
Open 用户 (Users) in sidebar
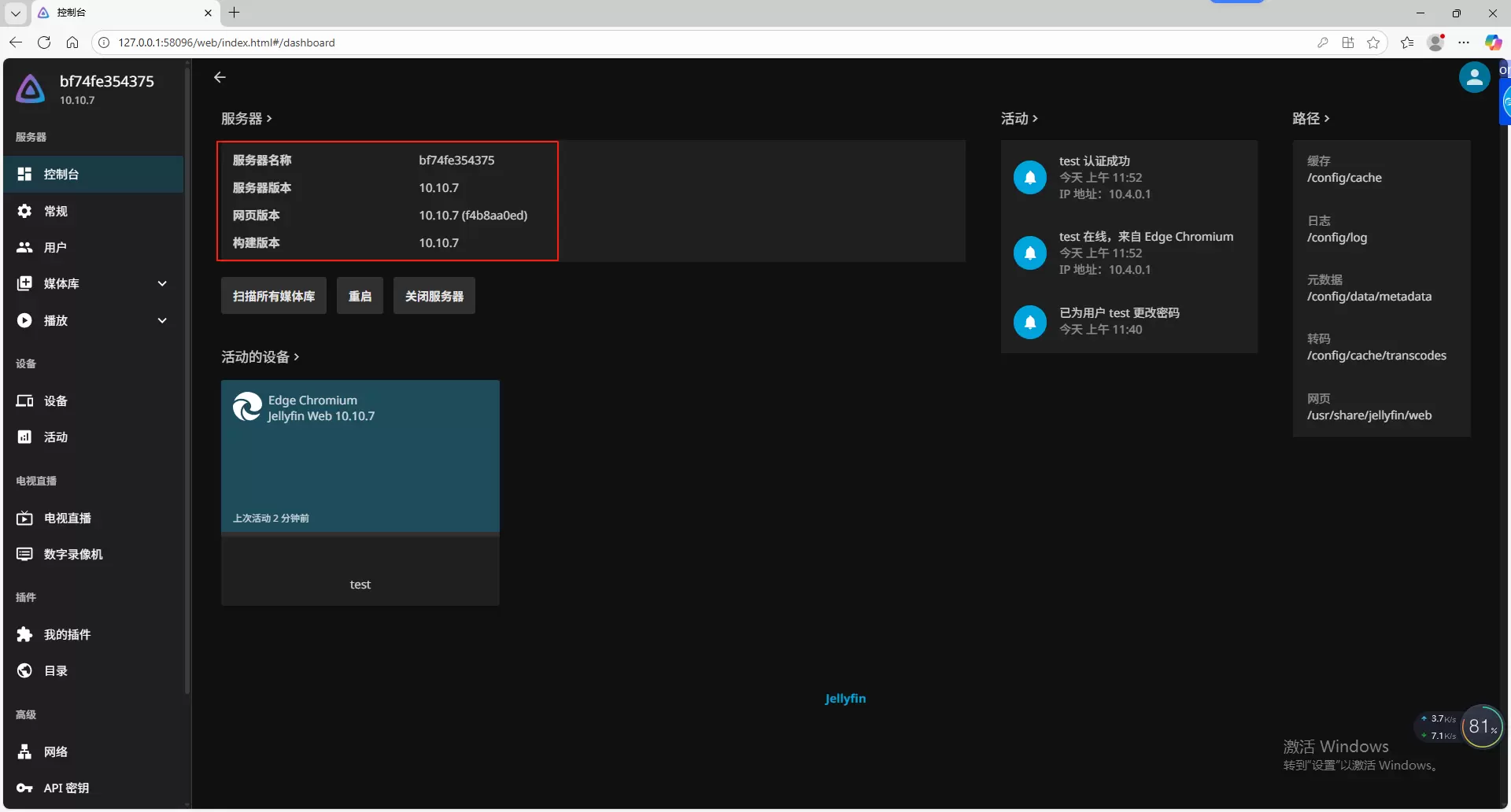[x=55, y=247]
